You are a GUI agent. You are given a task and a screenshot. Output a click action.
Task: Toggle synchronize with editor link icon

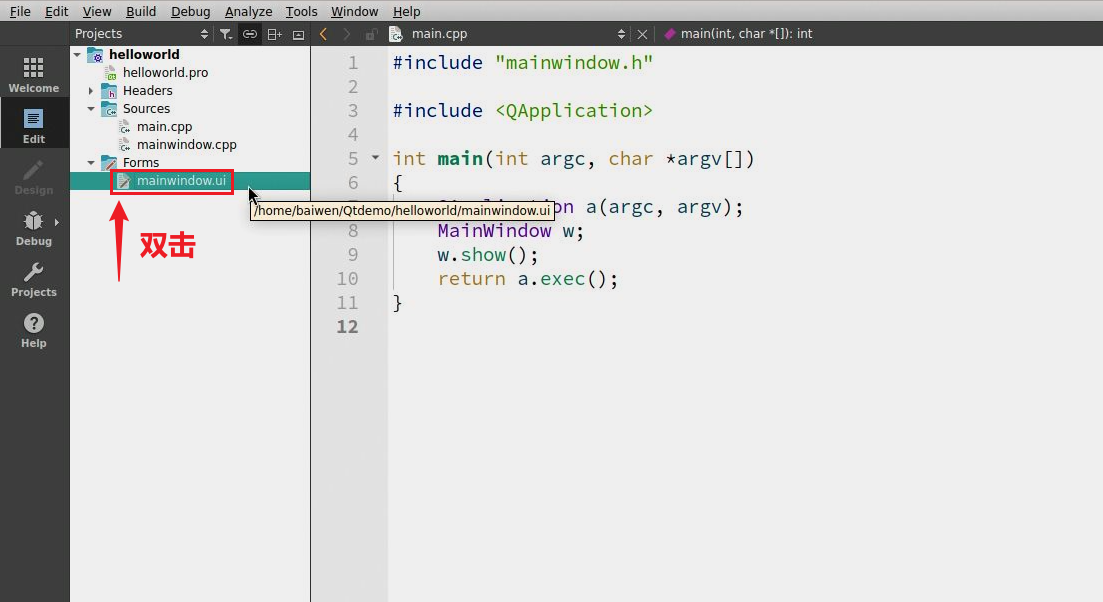click(x=250, y=34)
